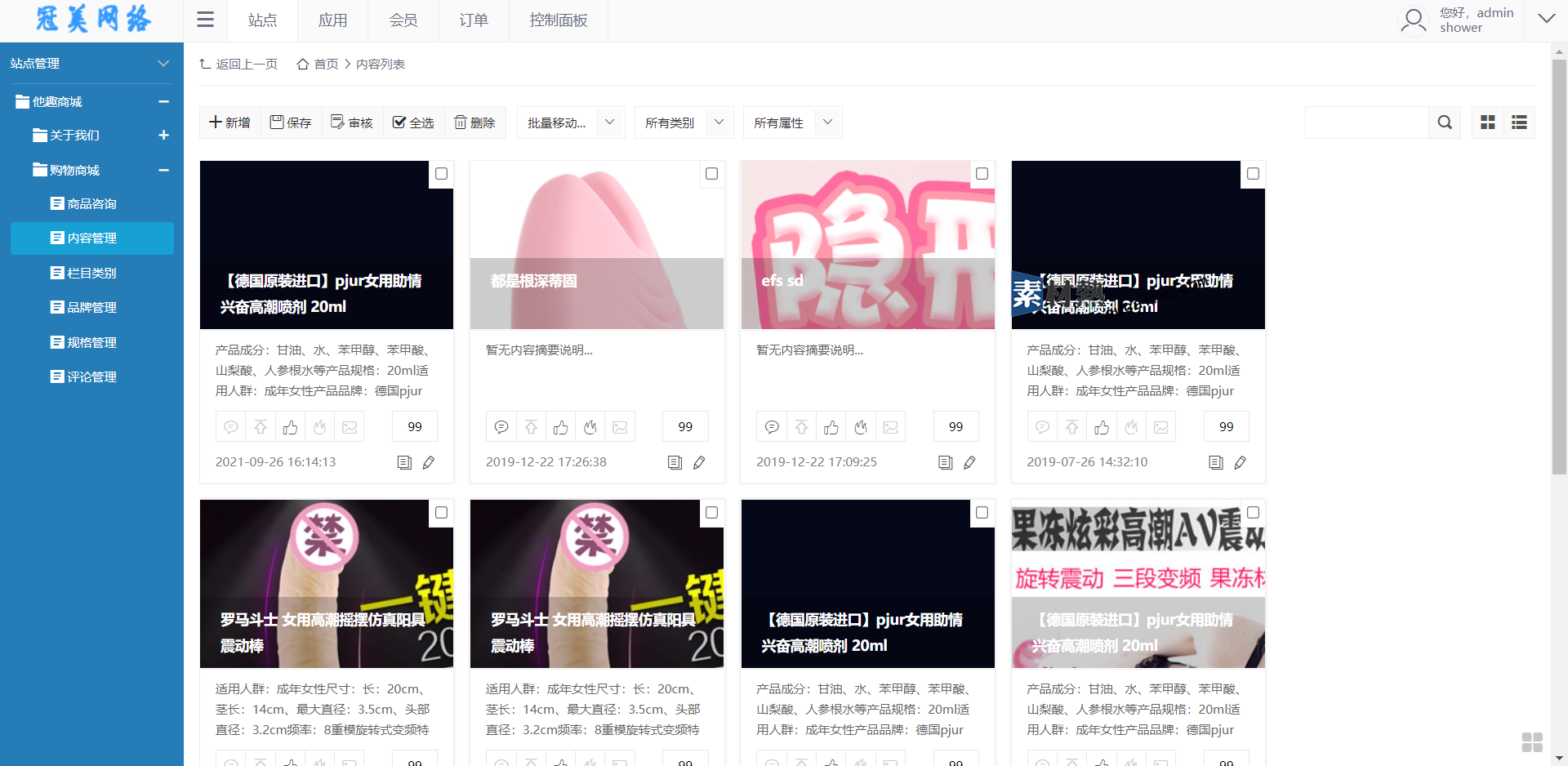The height and width of the screenshot is (766, 1568).
Task: Open 评论管理 in the sidebar
Action: 91,376
